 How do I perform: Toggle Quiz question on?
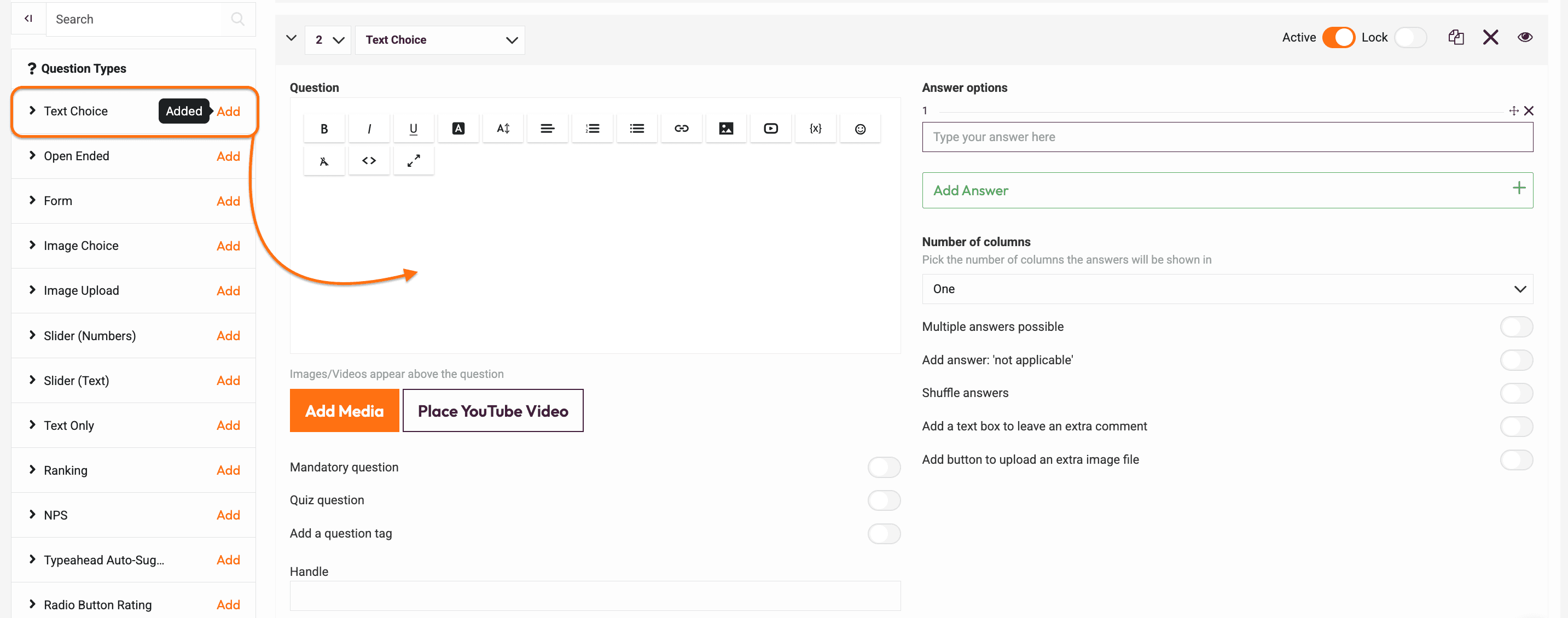(884, 500)
